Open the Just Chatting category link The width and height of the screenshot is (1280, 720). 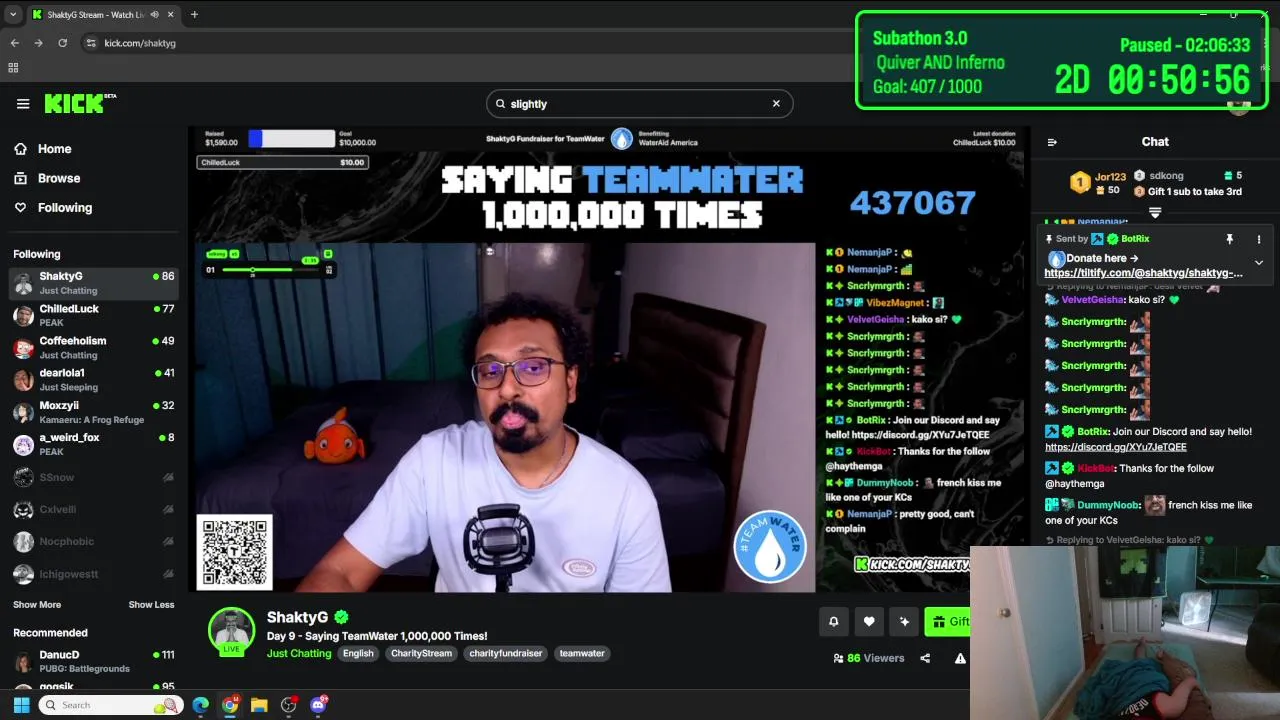[299, 653]
